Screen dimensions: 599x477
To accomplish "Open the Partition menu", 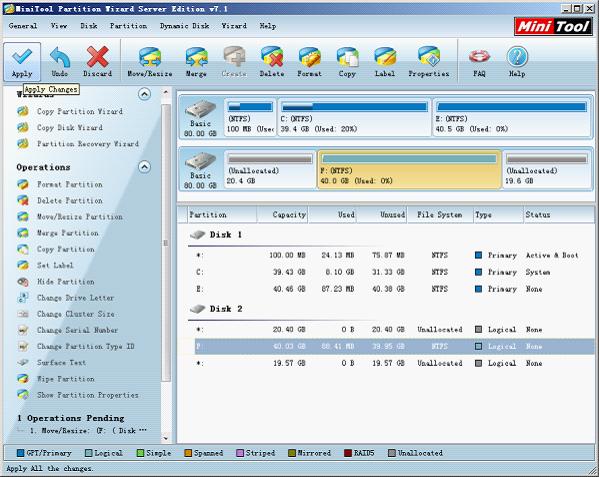I will pyautogui.click(x=128, y=26).
